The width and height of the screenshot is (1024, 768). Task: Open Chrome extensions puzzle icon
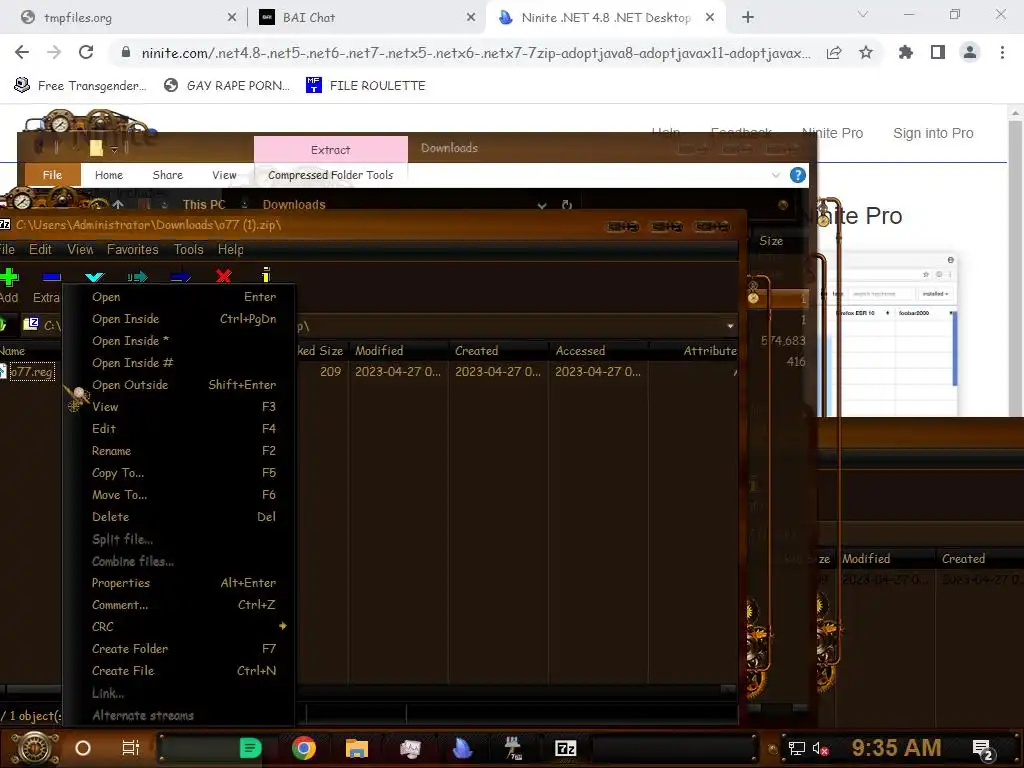(x=905, y=52)
